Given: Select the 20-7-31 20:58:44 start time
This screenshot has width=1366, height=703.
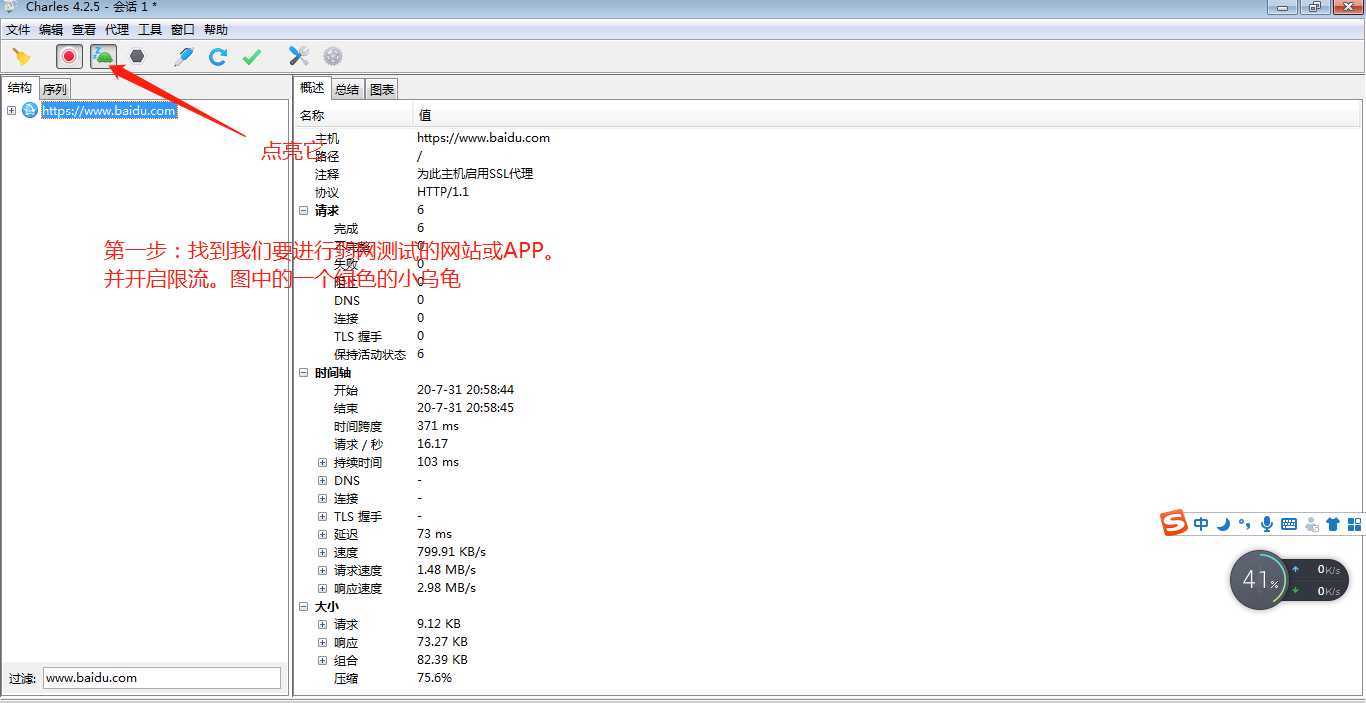Looking at the screenshot, I should tap(465, 390).
